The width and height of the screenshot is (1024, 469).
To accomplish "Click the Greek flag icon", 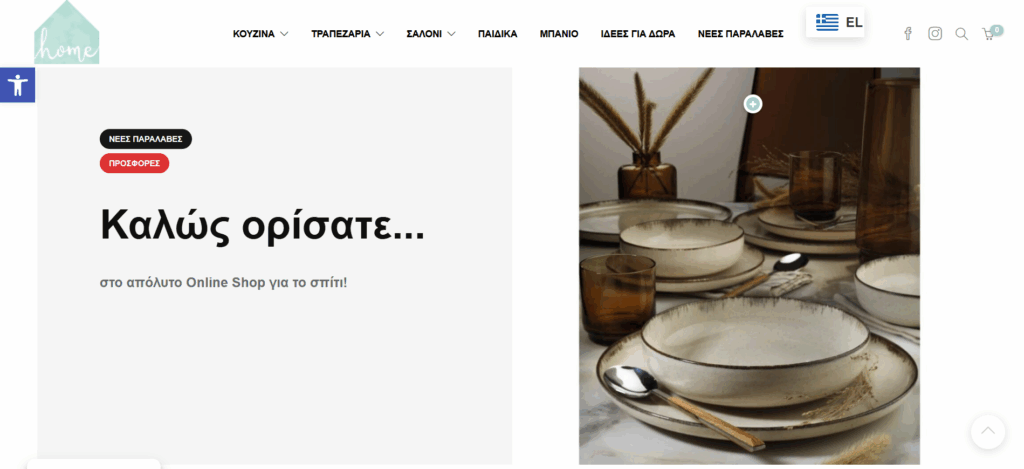I will click(827, 22).
